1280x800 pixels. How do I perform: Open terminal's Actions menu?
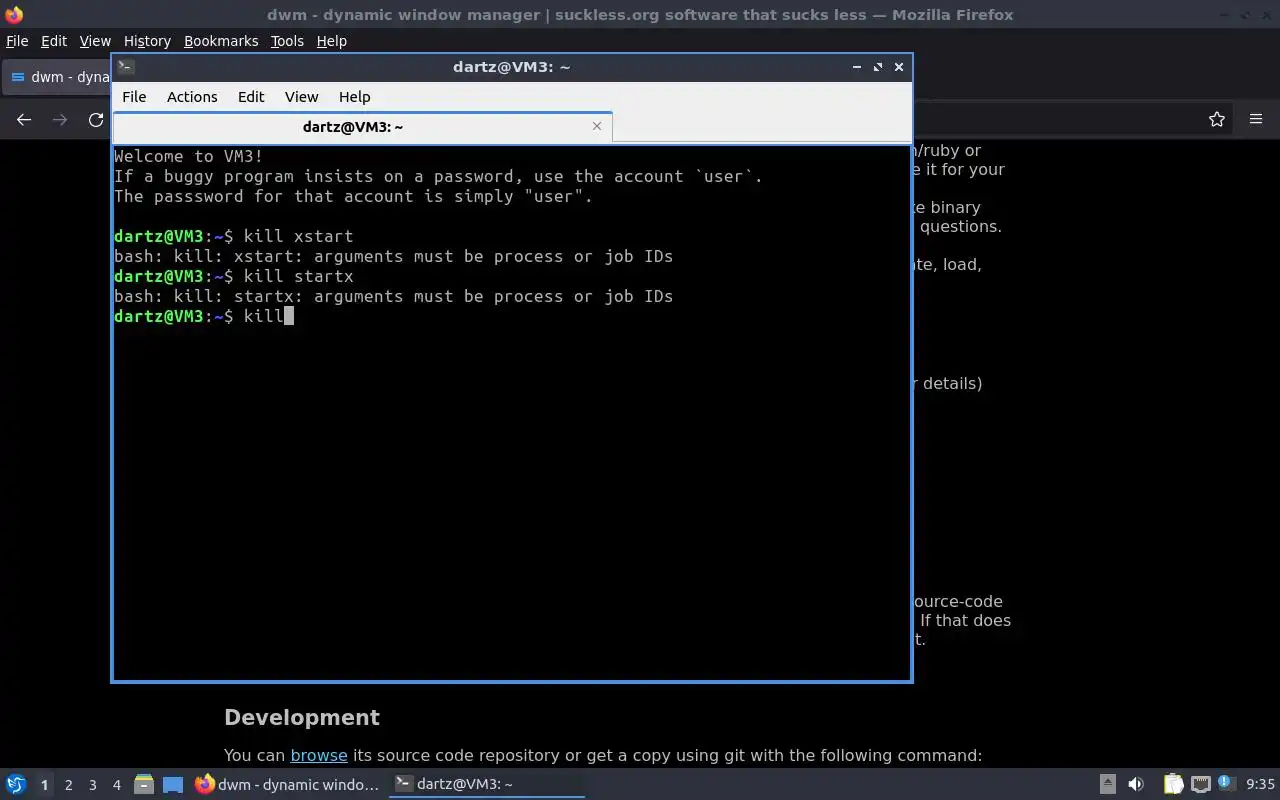192,97
